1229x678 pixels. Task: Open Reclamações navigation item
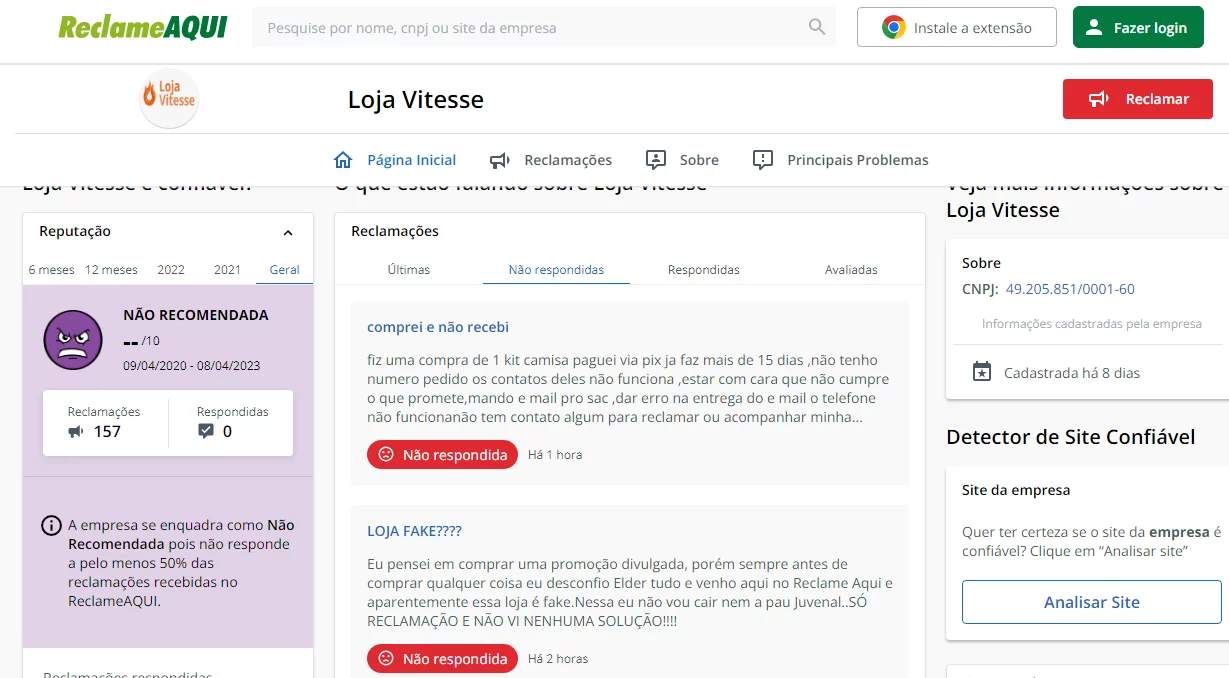pos(551,160)
